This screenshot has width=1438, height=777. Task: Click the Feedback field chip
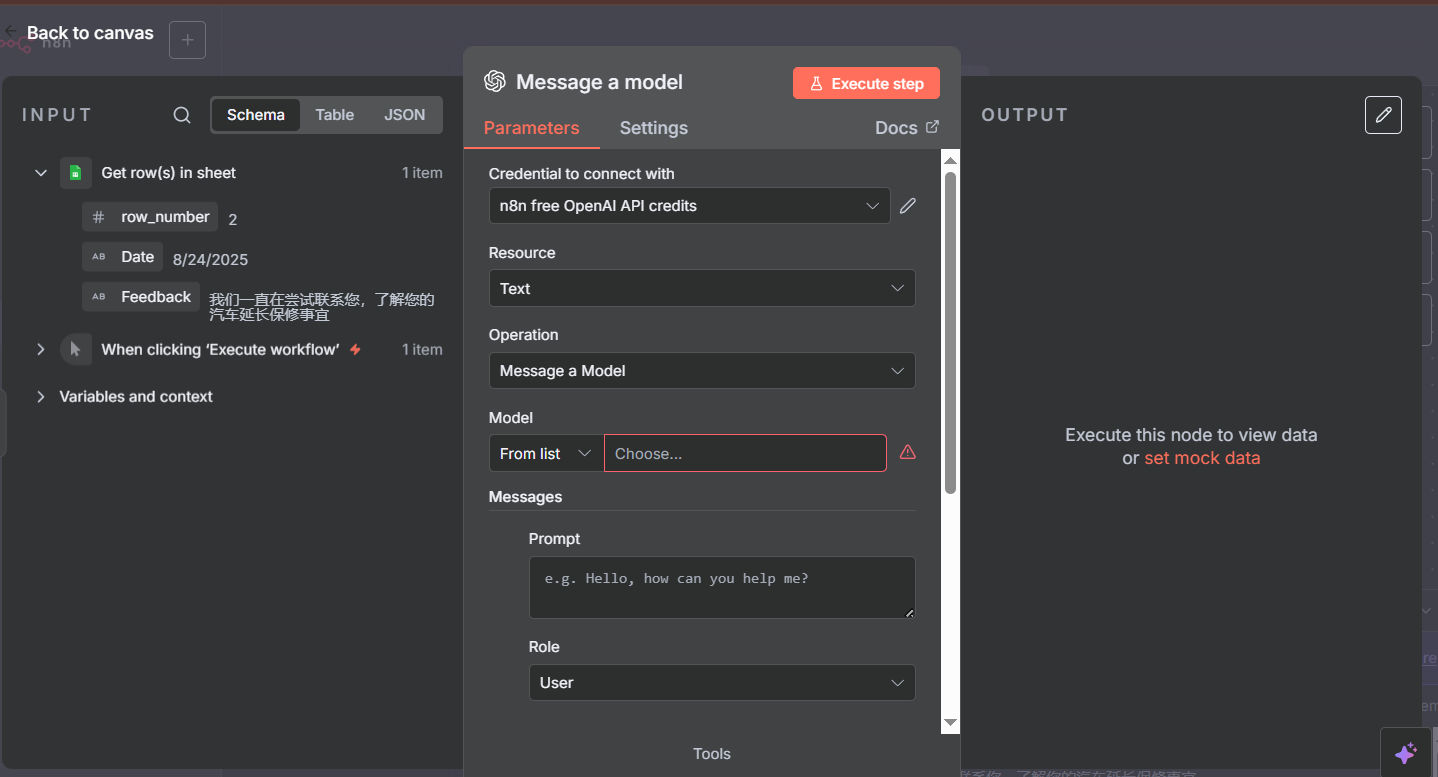point(141,297)
